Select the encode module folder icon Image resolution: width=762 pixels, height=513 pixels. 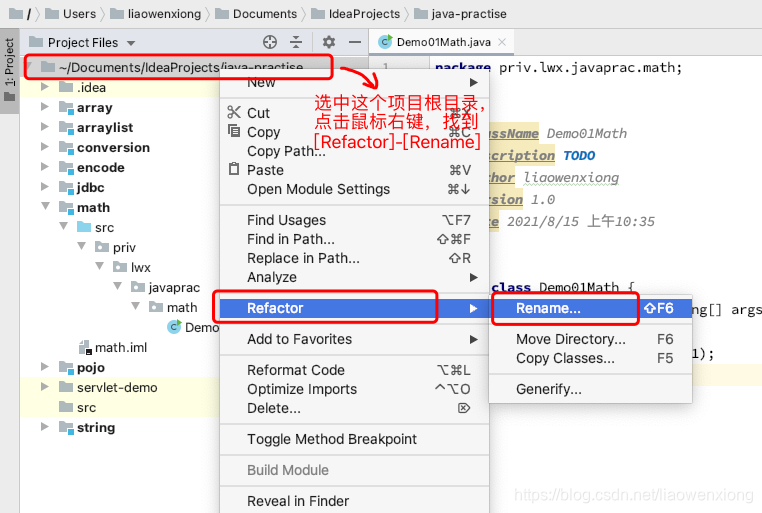tap(66, 167)
